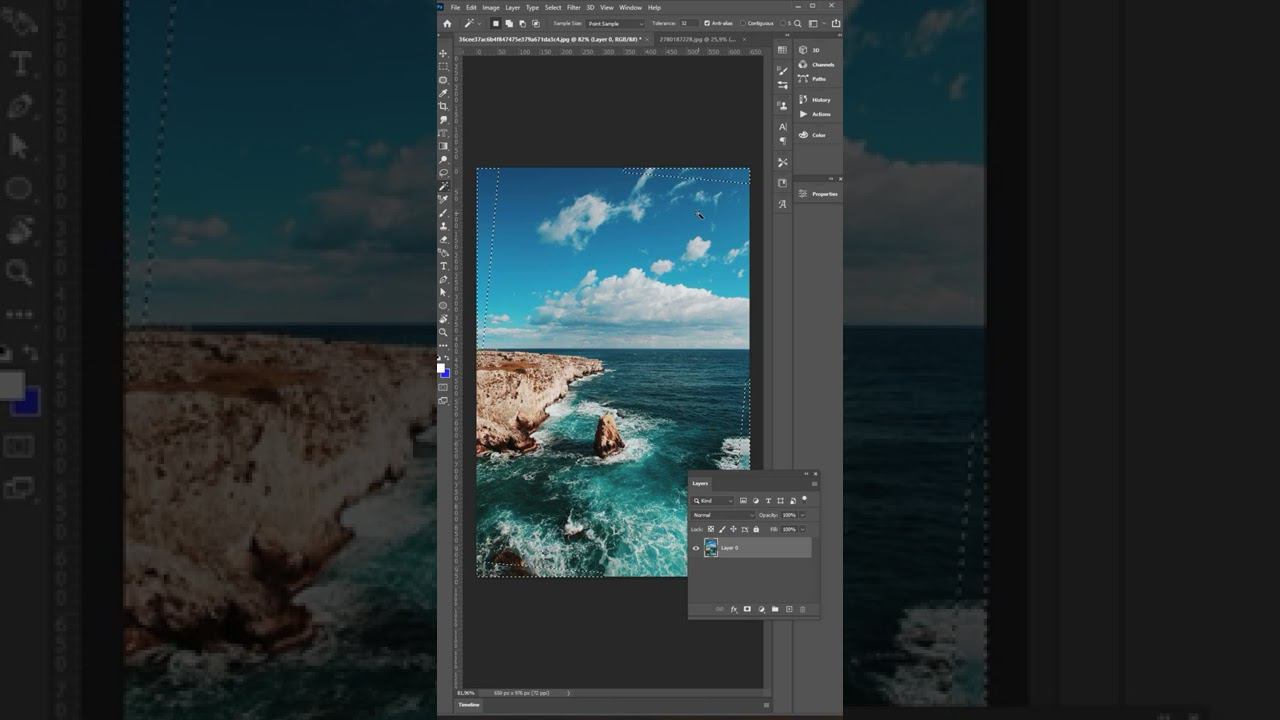Click the blue background color swatch
This screenshot has width=1280, height=720.
point(445,374)
